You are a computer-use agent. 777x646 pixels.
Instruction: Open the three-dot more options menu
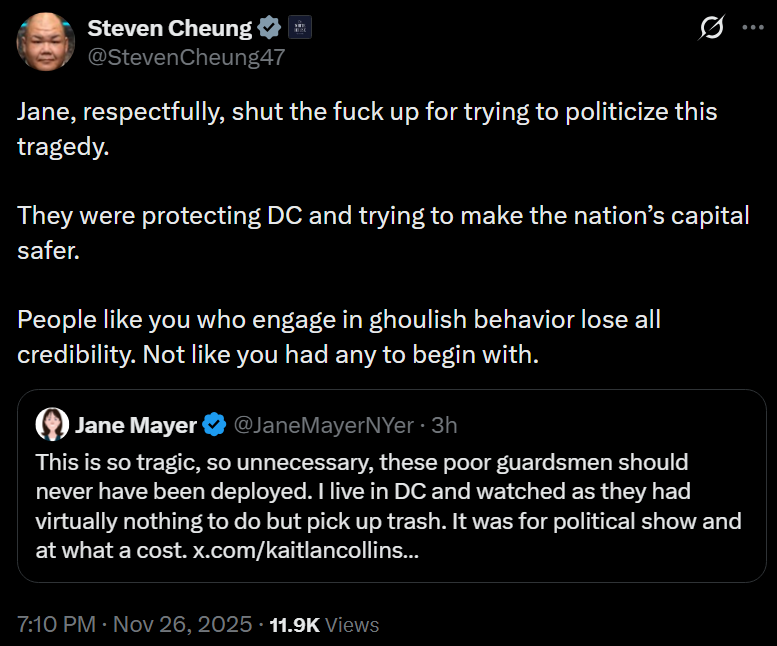pos(752,29)
